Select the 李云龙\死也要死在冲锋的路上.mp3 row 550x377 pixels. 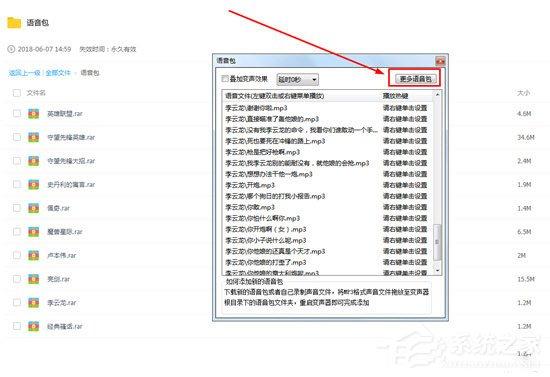tap(328, 141)
